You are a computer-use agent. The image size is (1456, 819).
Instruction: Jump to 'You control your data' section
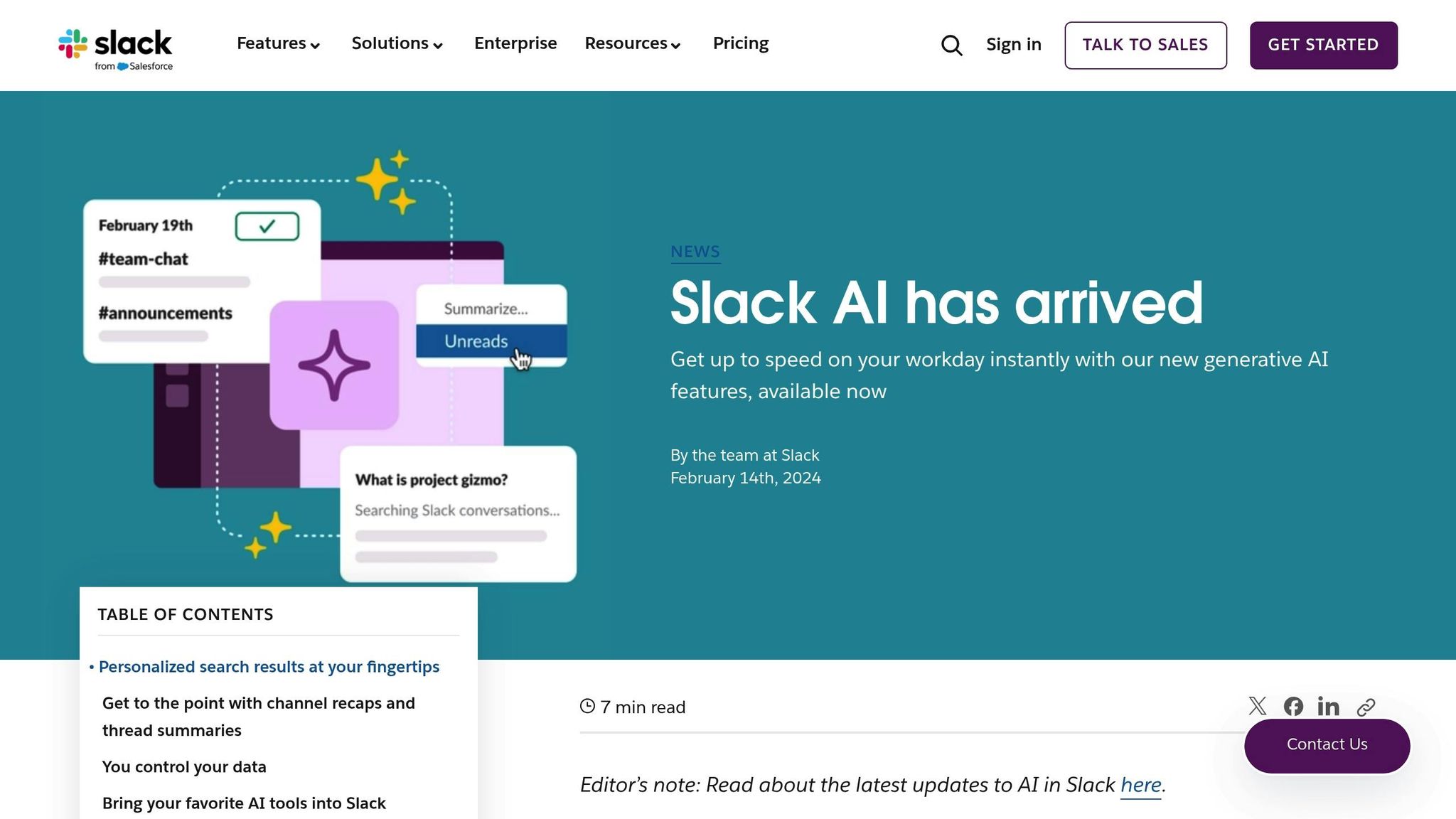pos(184,767)
